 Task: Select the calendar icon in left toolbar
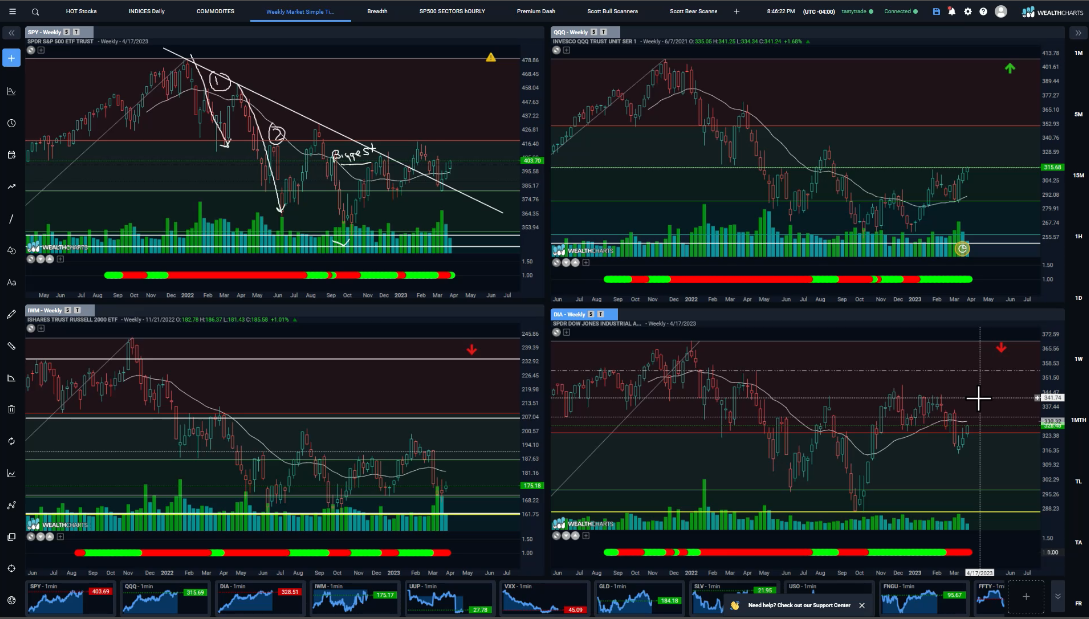(x=11, y=155)
